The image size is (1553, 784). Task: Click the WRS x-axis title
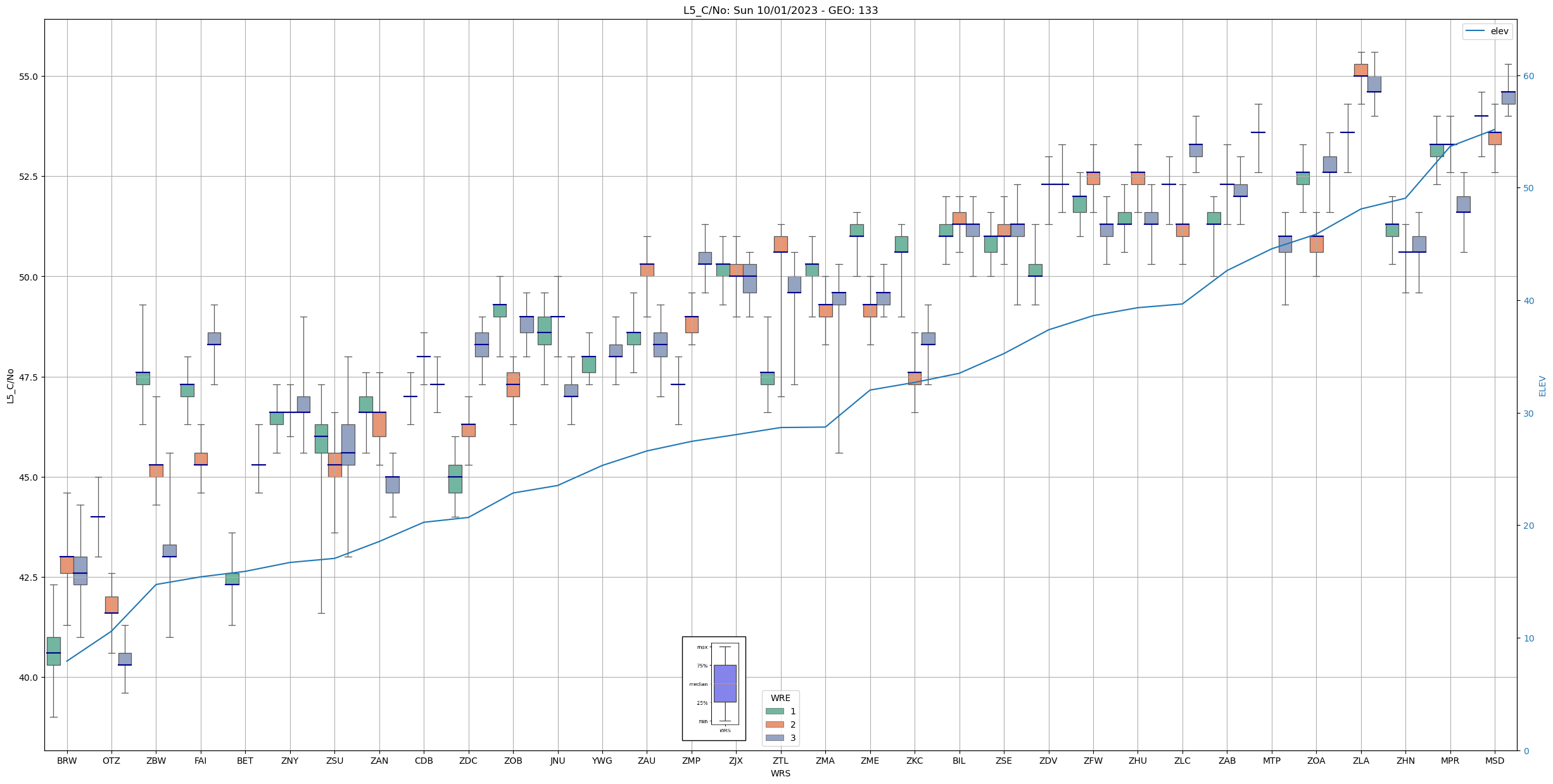[x=780, y=773]
